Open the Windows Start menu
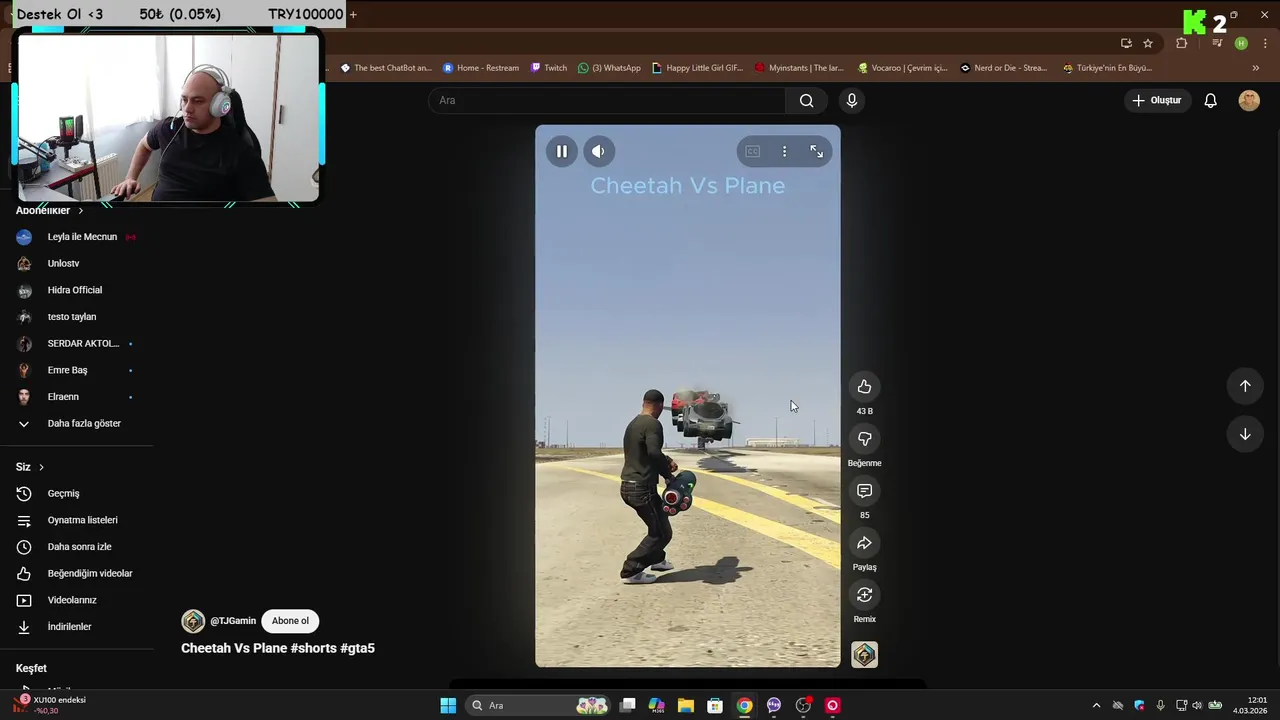This screenshot has width=1280, height=720. pyautogui.click(x=448, y=706)
